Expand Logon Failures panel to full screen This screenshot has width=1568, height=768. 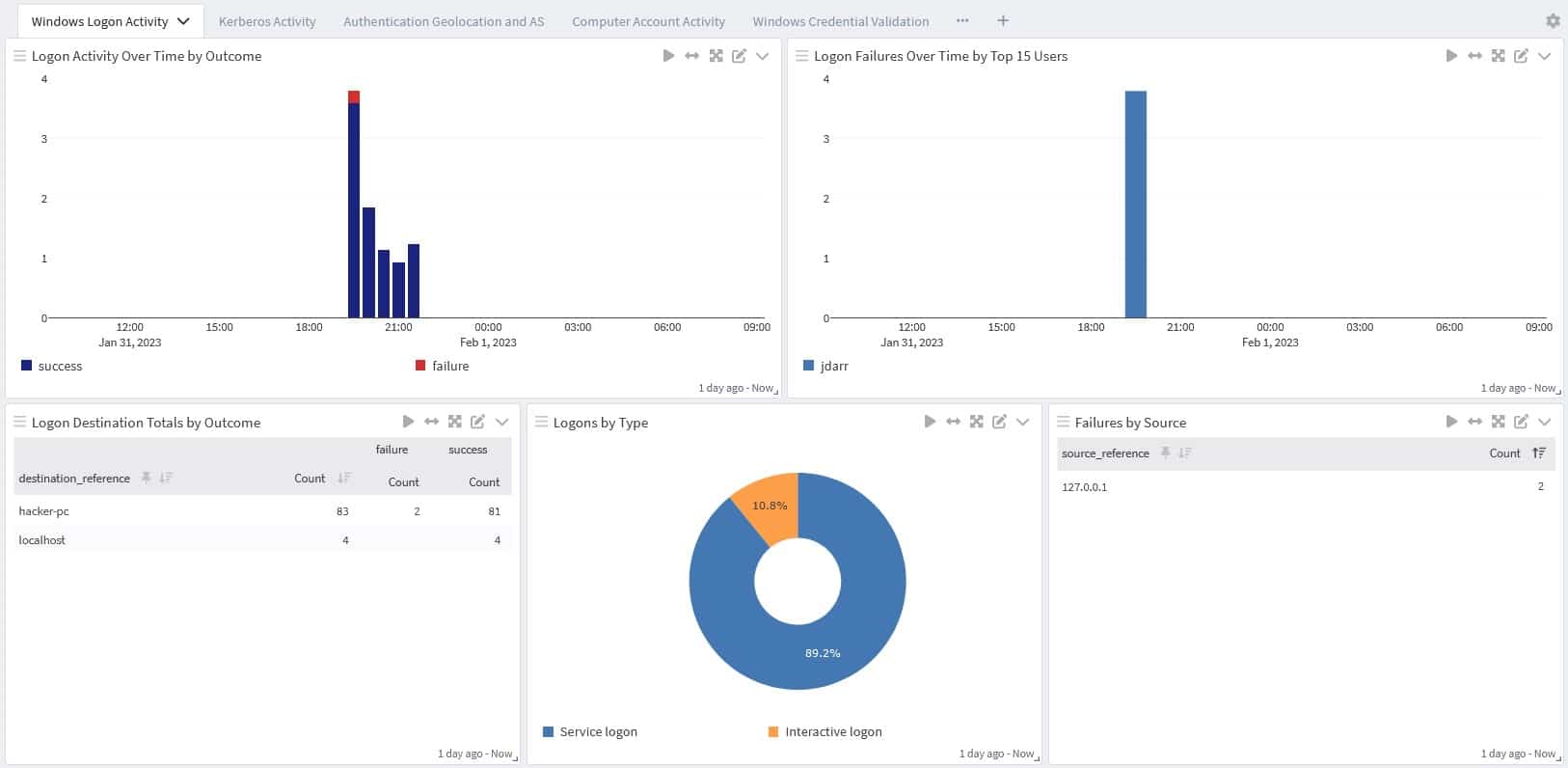click(1498, 56)
